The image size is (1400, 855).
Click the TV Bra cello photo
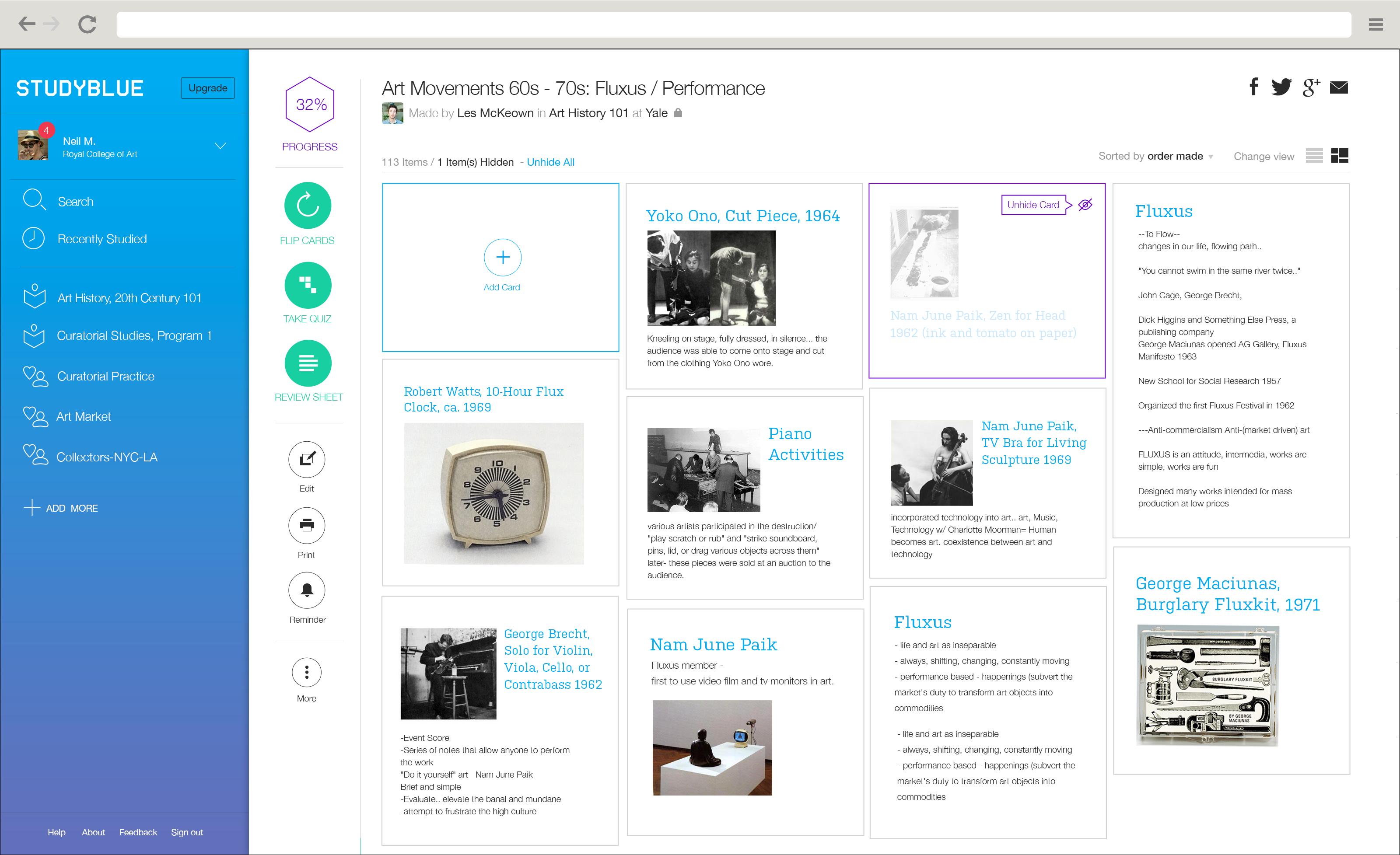(x=932, y=462)
